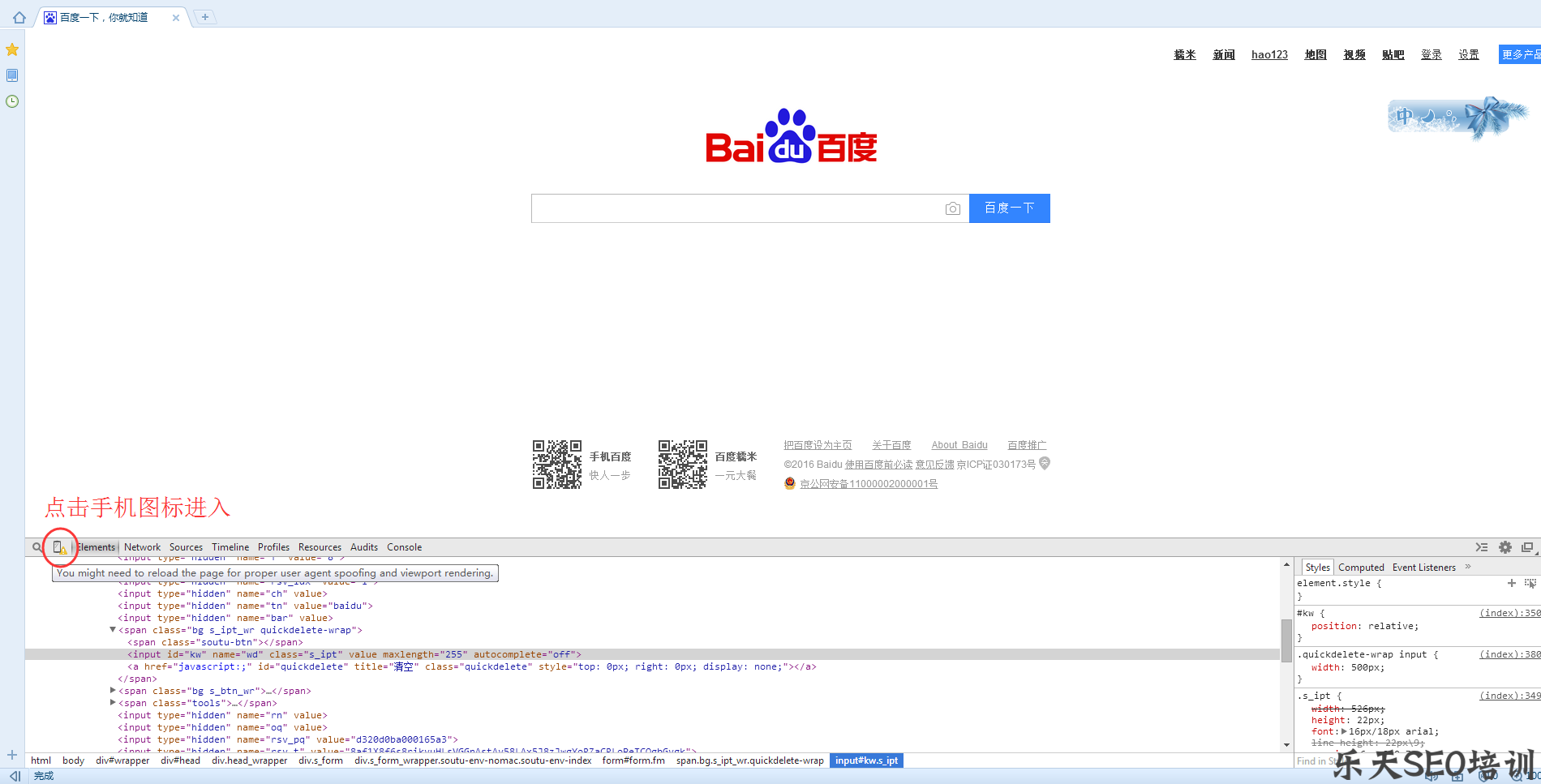Click the search-by-image camera icon
1541x784 pixels.
tap(953, 208)
